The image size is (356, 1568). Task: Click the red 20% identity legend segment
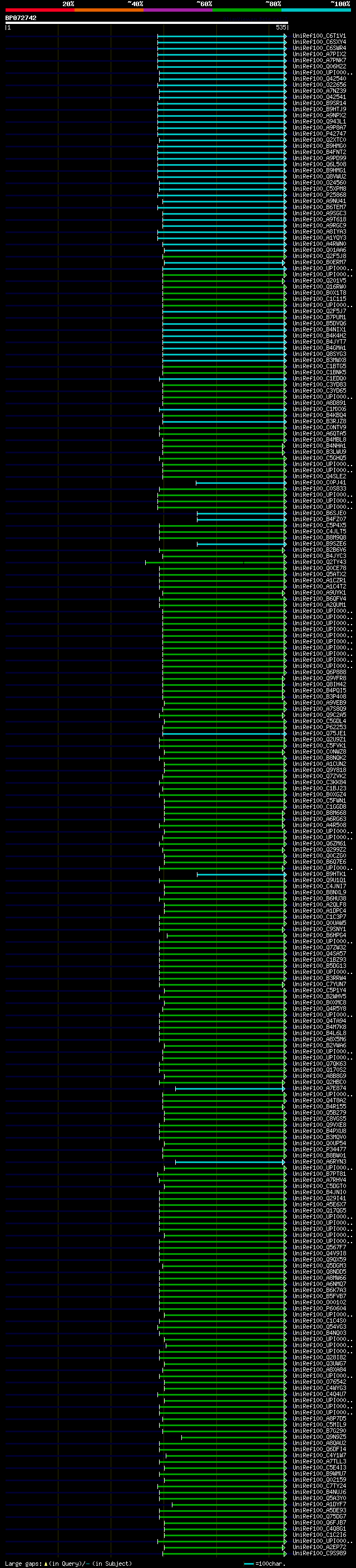pyautogui.click(x=39, y=10)
